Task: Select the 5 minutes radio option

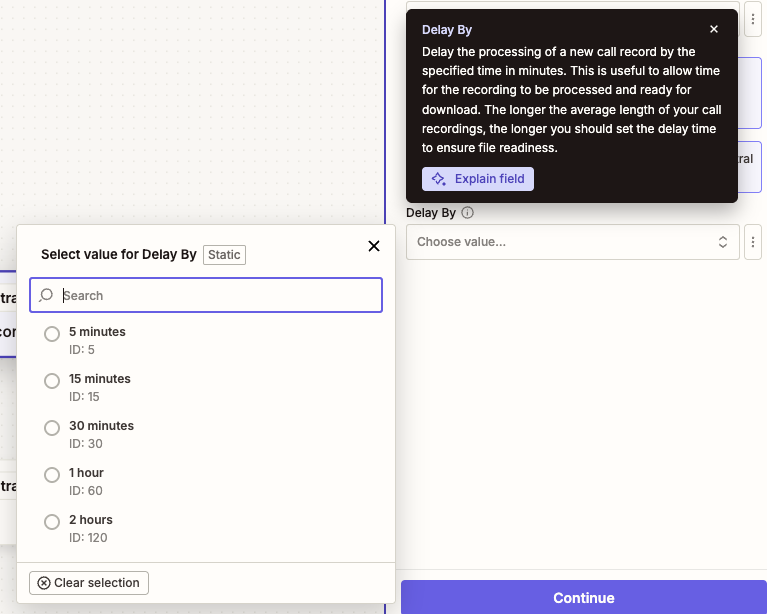Action: (52, 334)
